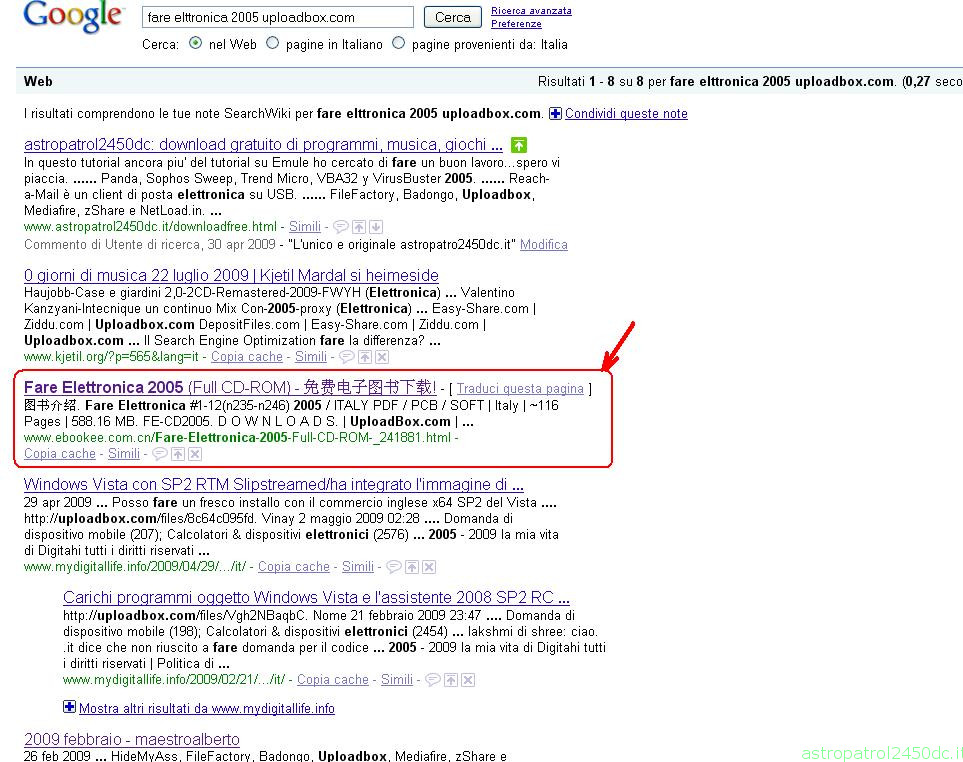Open the 'Fare Elettronica 2005 (Full CD-ROM)' result

(x=230, y=387)
